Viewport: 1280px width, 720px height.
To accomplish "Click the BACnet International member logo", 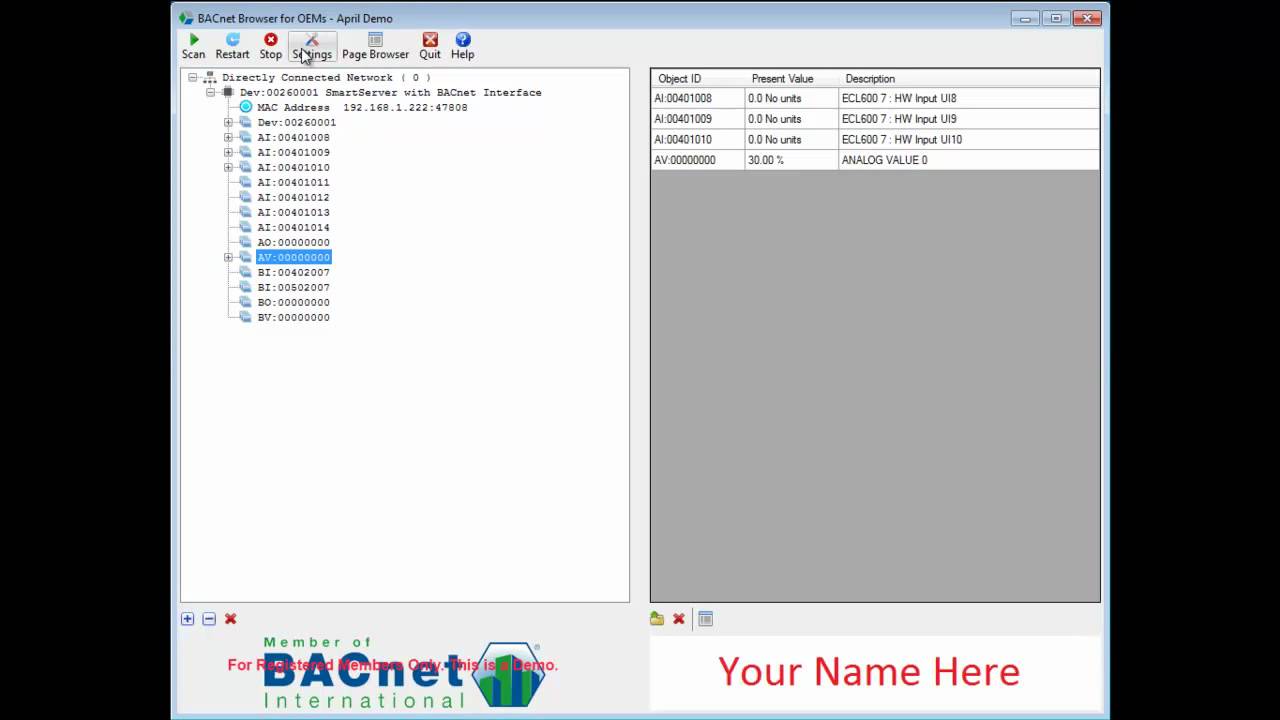I will tap(404, 672).
